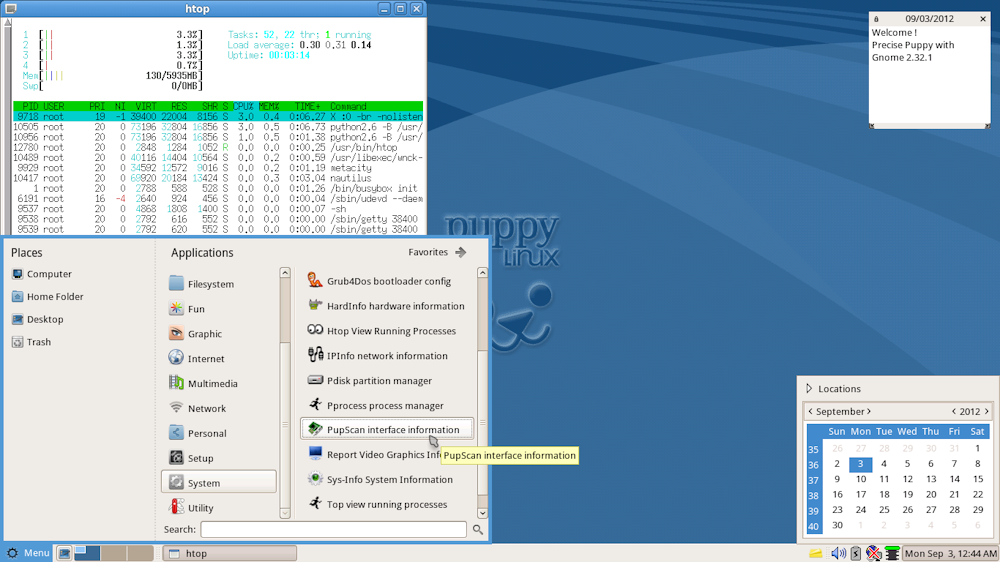
Task: Open the volume speaker tray icon
Action: click(x=839, y=554)
